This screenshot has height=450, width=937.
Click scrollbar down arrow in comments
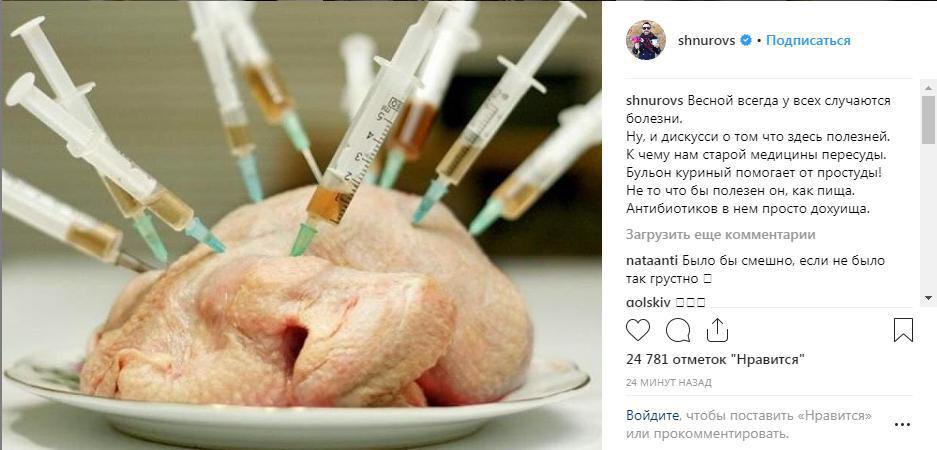928,298
